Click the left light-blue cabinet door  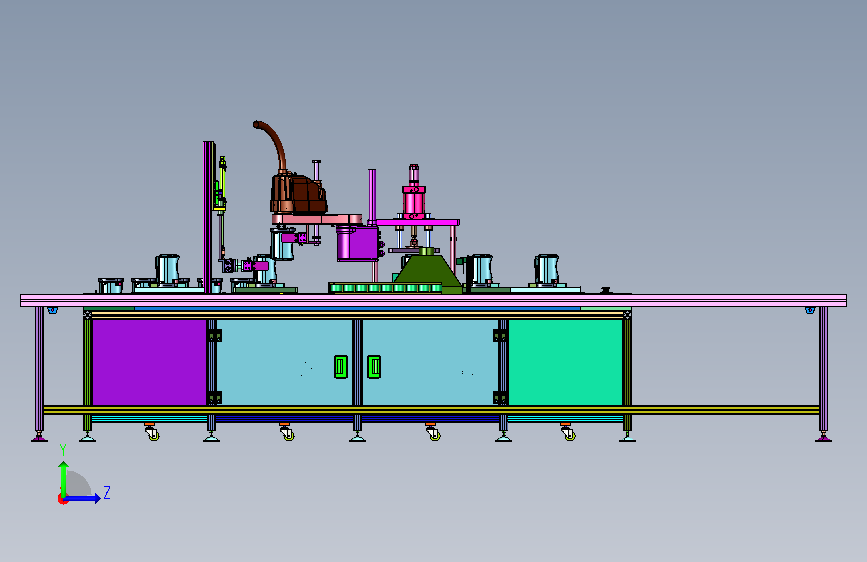point(284,362)
